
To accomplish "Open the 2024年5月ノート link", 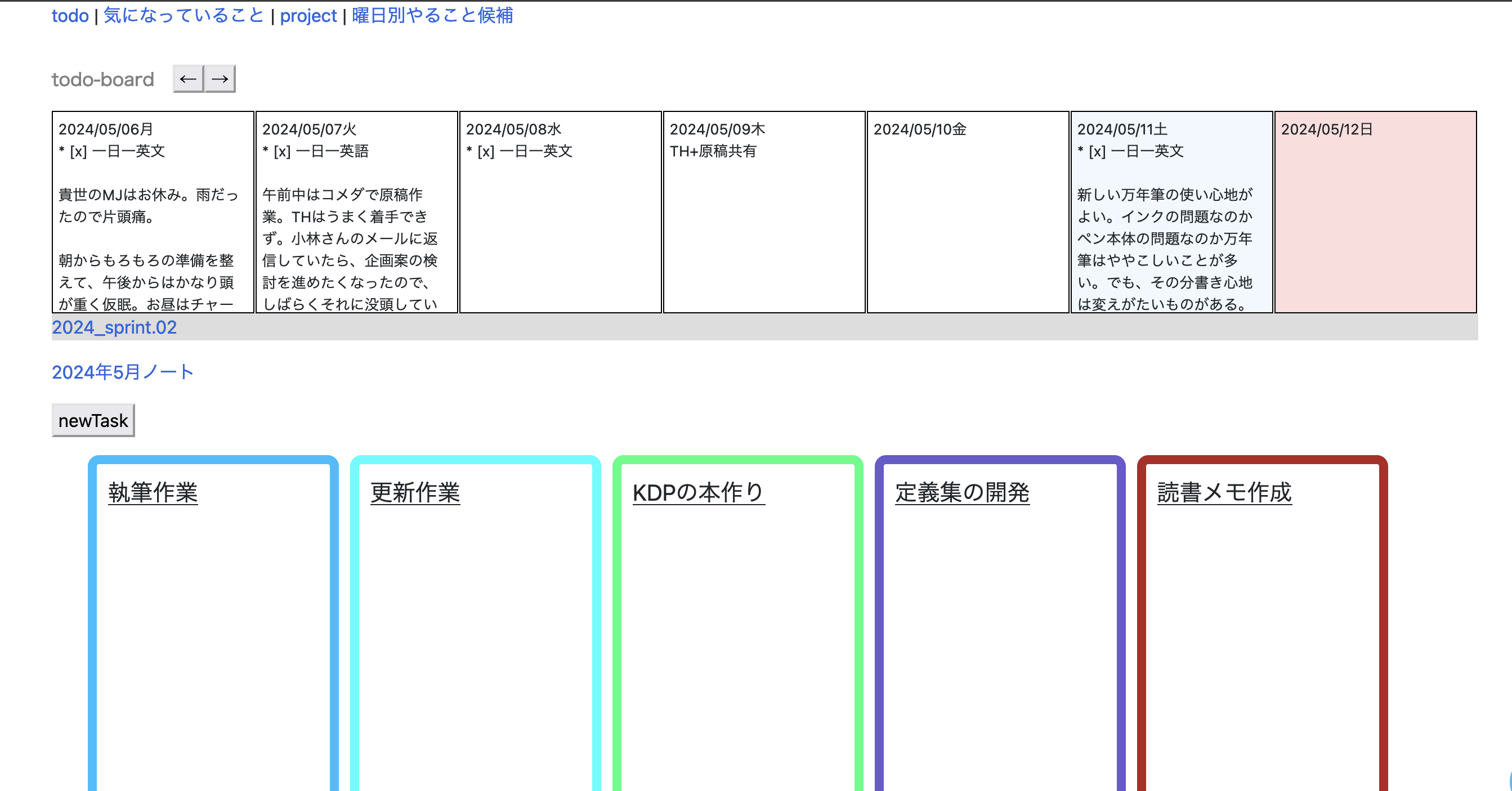I will [x=123, y=372].
